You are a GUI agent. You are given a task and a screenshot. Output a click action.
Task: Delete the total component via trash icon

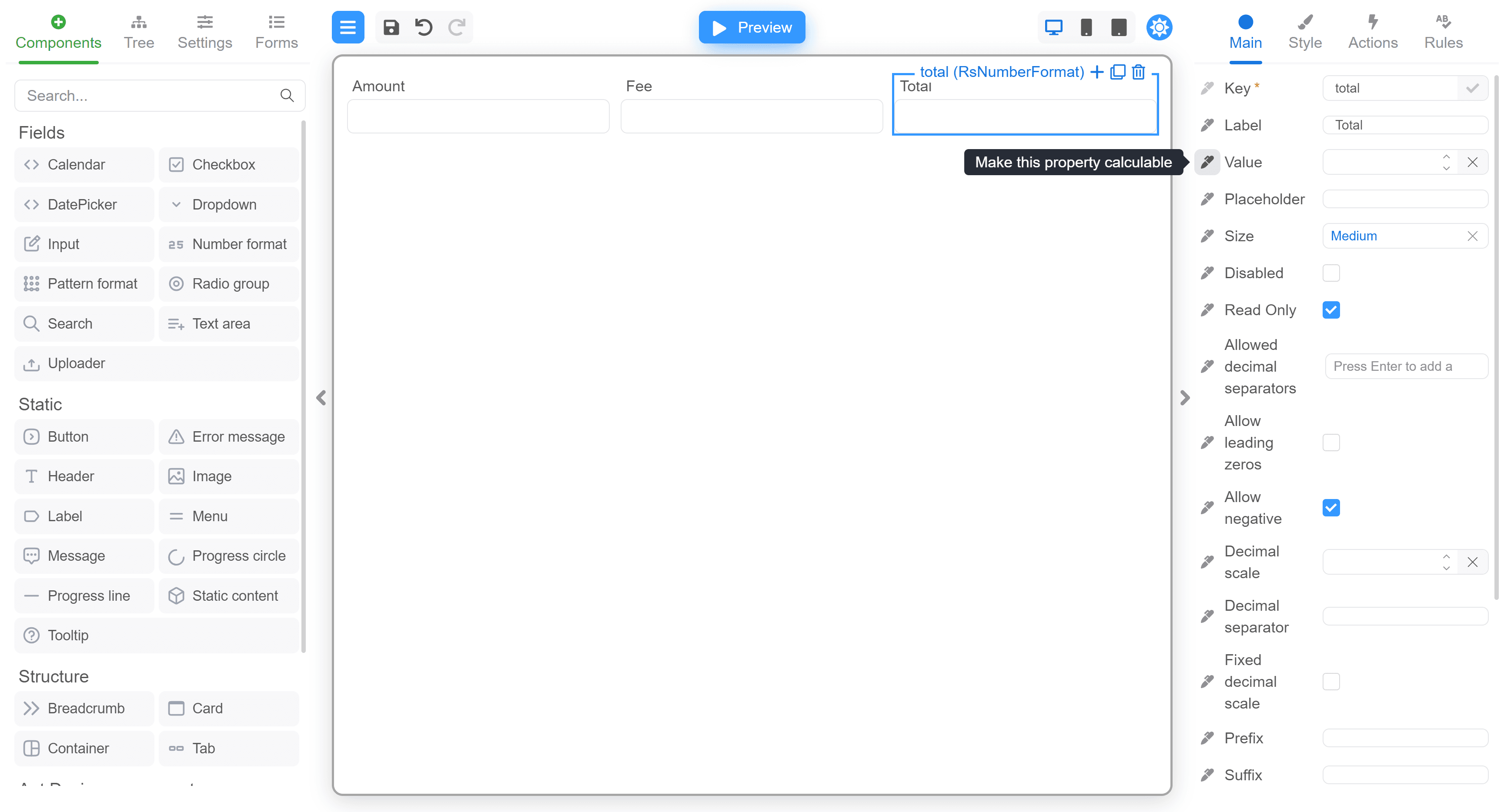[x=1139, y=72]
